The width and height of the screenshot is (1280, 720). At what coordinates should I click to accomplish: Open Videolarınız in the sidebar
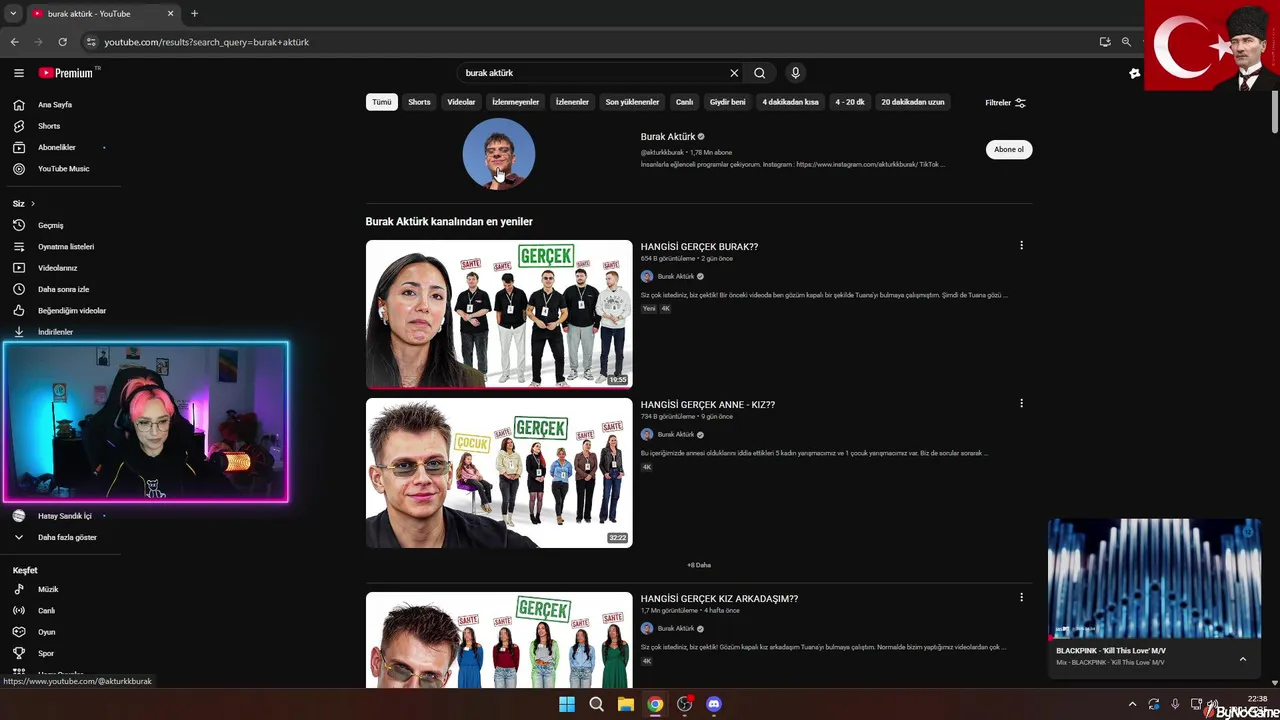pos(57,268)
